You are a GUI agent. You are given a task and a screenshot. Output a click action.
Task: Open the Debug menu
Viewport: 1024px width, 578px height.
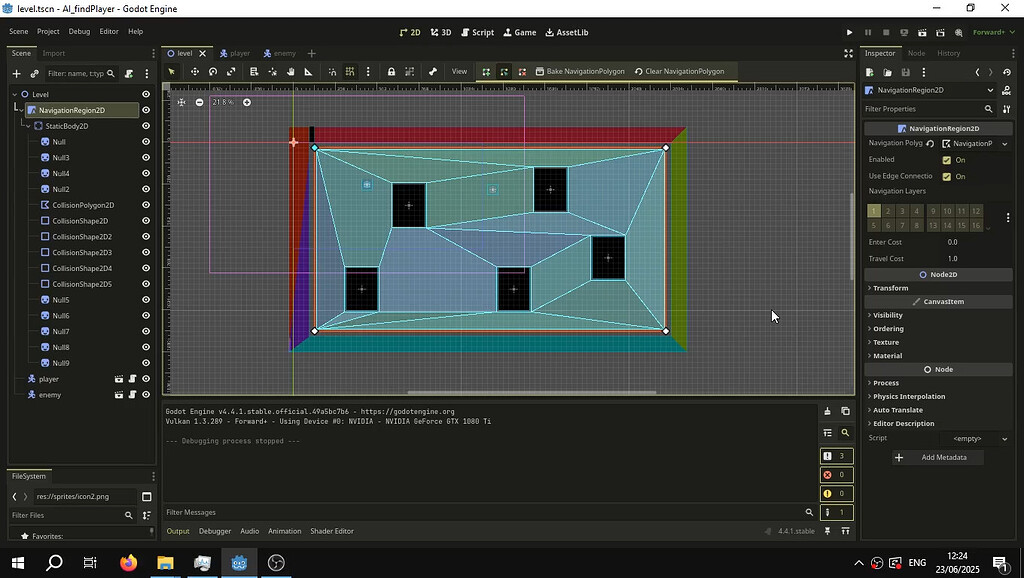coord(79,31)
